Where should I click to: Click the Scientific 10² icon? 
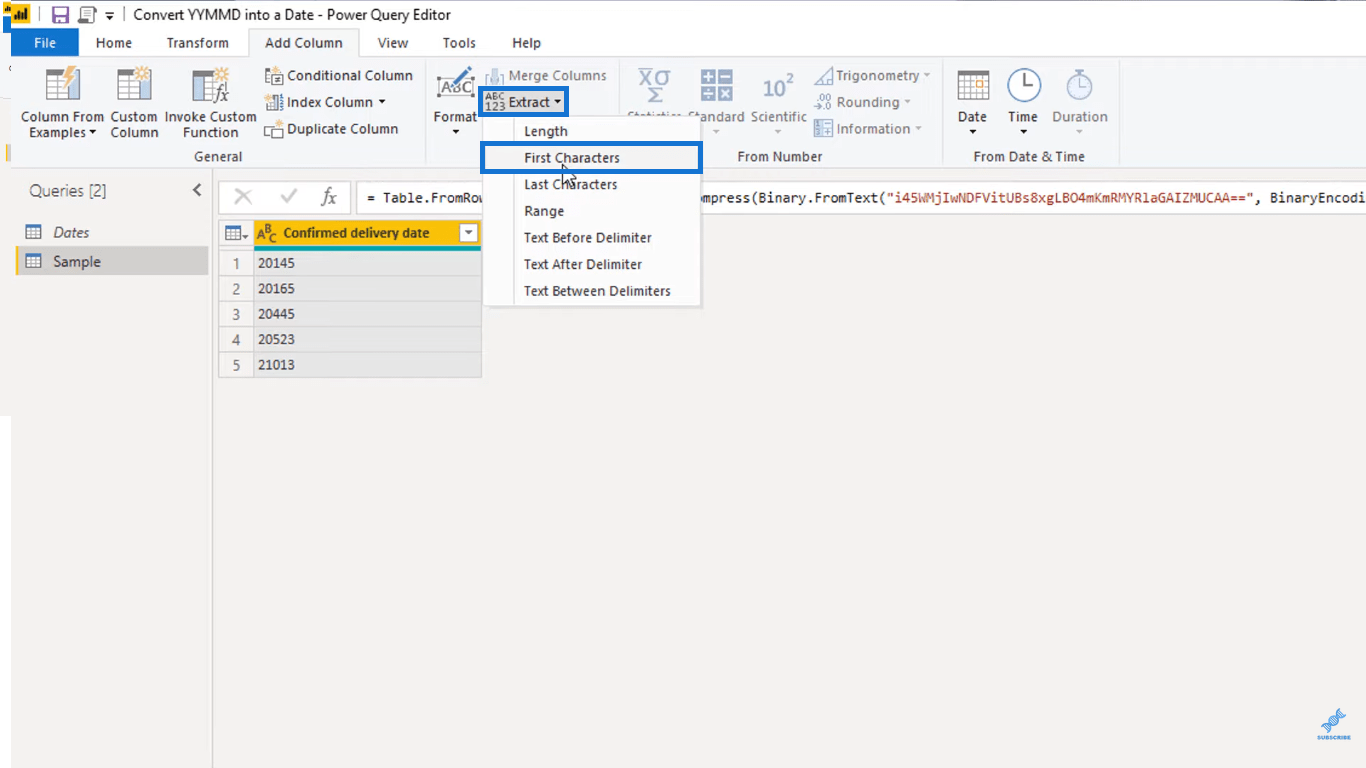[x=778, y=87]
